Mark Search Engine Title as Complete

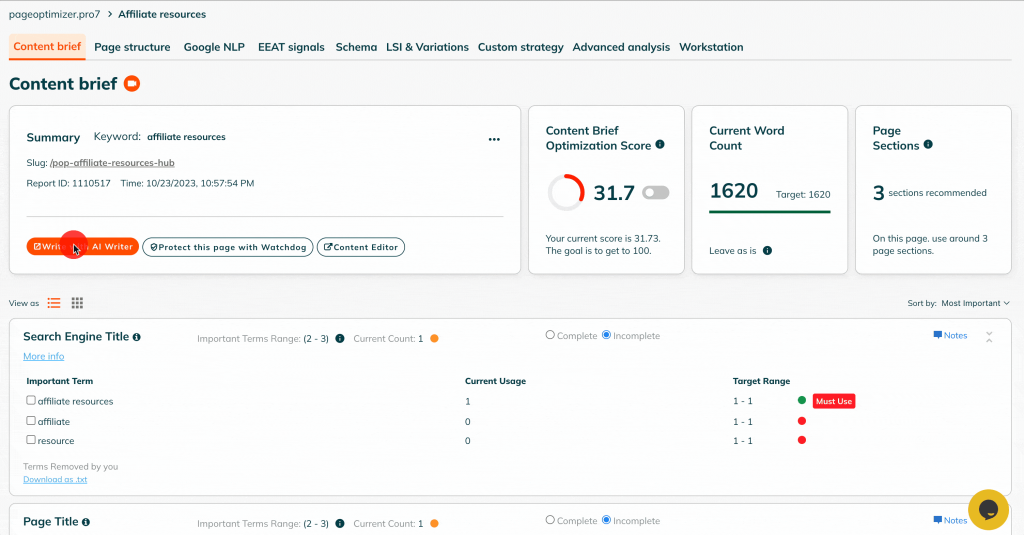point(550,335)
